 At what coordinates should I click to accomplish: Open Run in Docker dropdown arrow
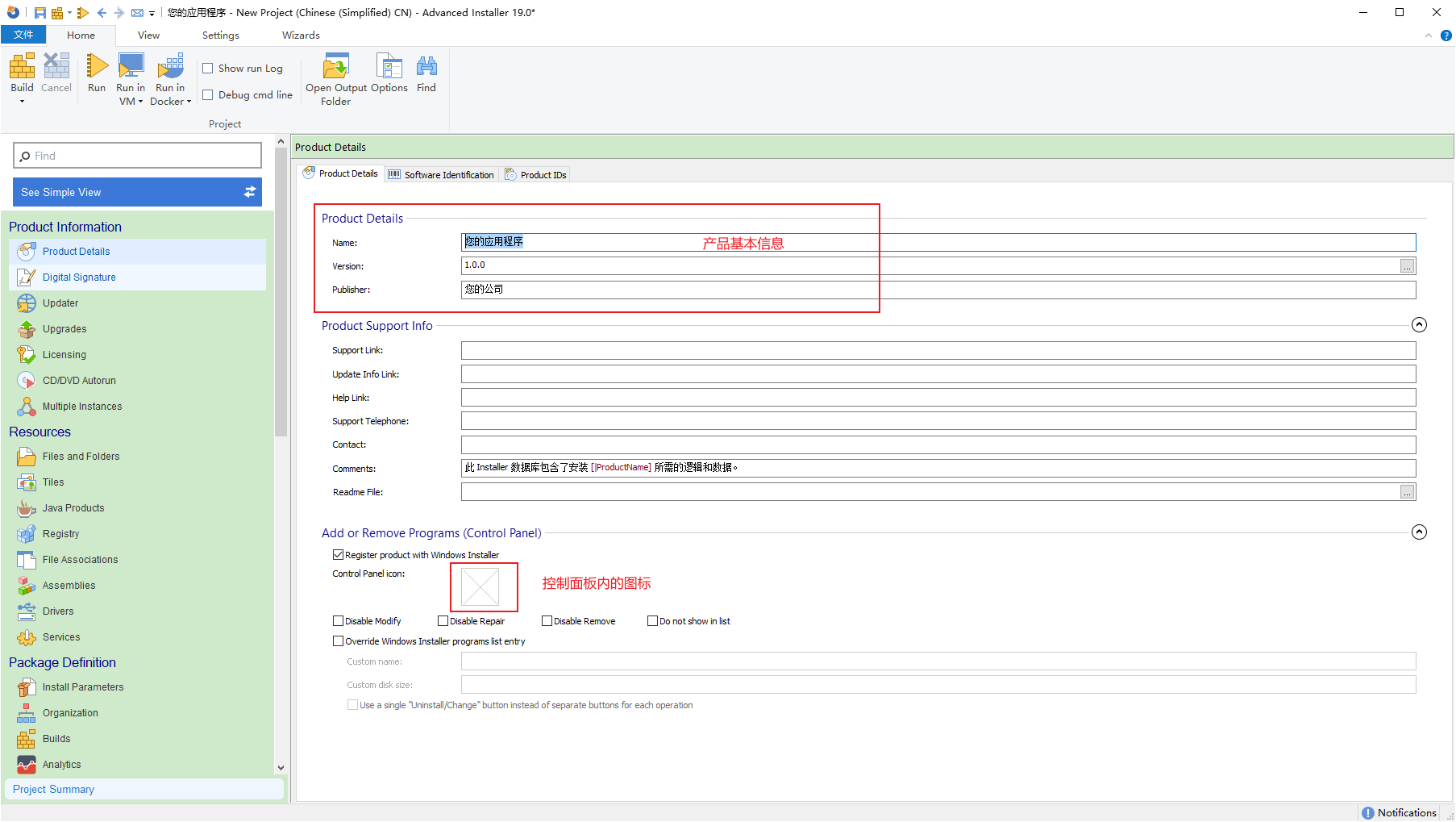[x=189, y=102]
